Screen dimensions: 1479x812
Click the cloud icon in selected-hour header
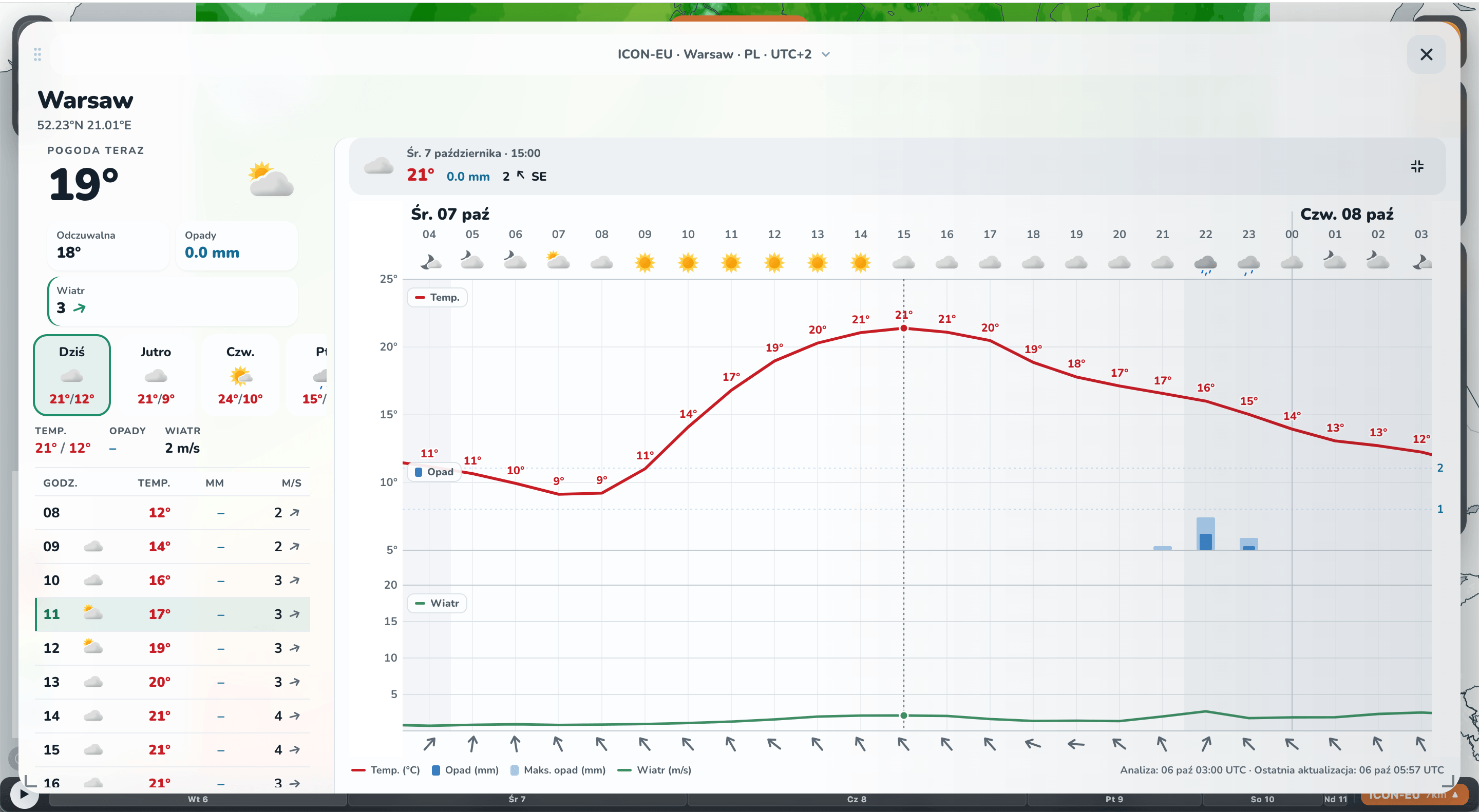point(379,166)
